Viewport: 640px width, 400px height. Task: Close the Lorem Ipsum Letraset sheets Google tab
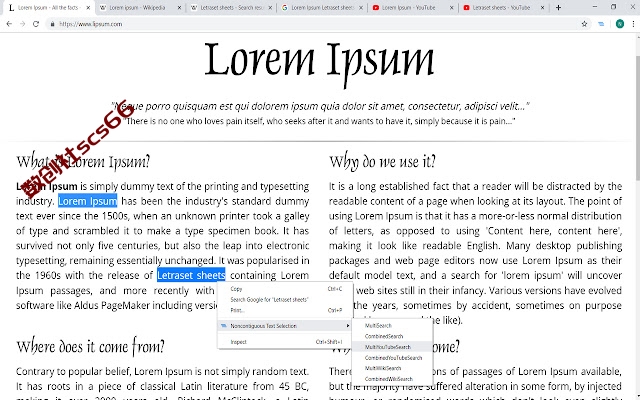point(361,8)
